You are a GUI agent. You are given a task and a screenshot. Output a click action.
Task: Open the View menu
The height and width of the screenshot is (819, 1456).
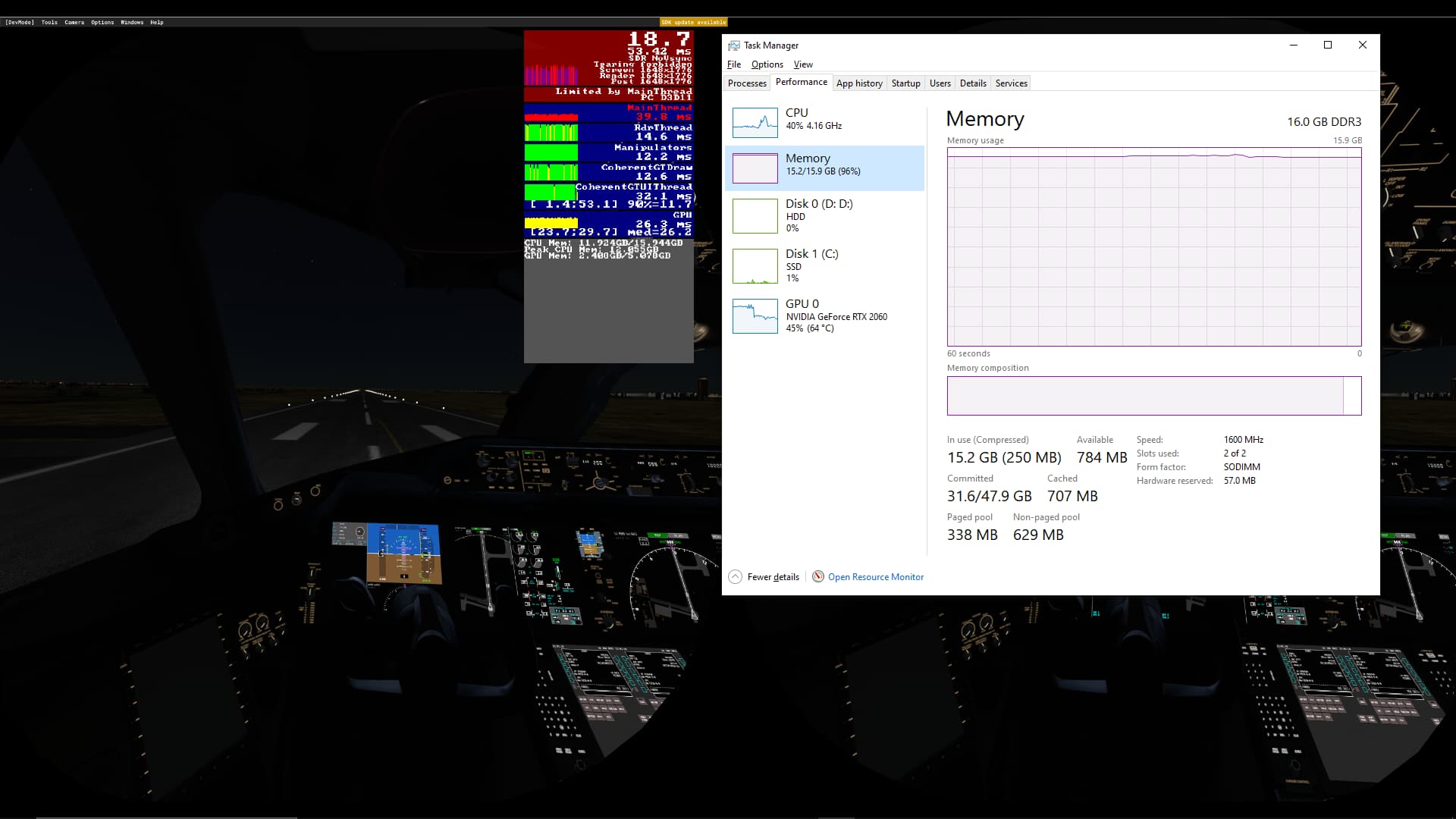pyautogui.click(x=802, y=64)
